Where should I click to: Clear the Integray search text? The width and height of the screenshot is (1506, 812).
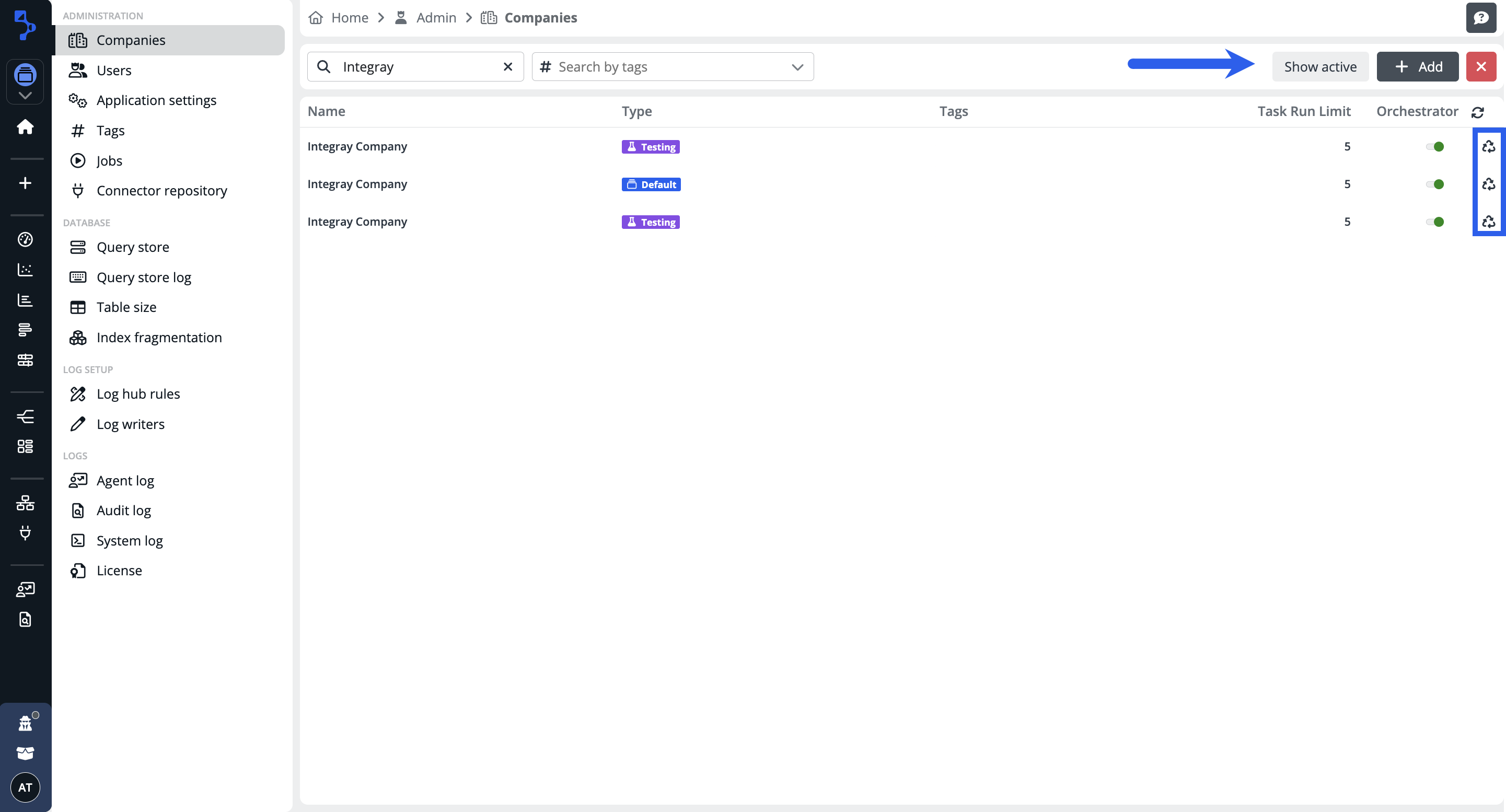(x=507, y=67)
